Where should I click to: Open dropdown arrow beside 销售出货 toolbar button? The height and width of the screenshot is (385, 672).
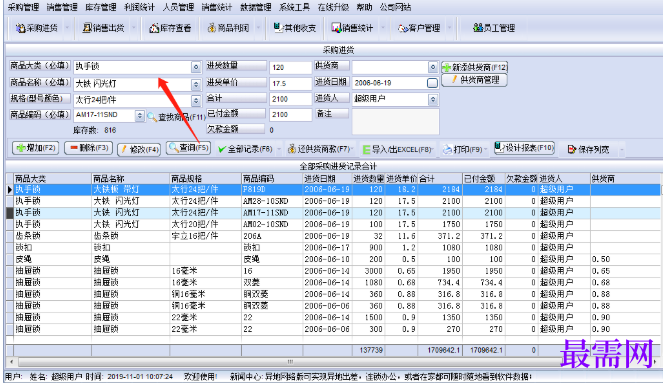click(x=134, y=28)
